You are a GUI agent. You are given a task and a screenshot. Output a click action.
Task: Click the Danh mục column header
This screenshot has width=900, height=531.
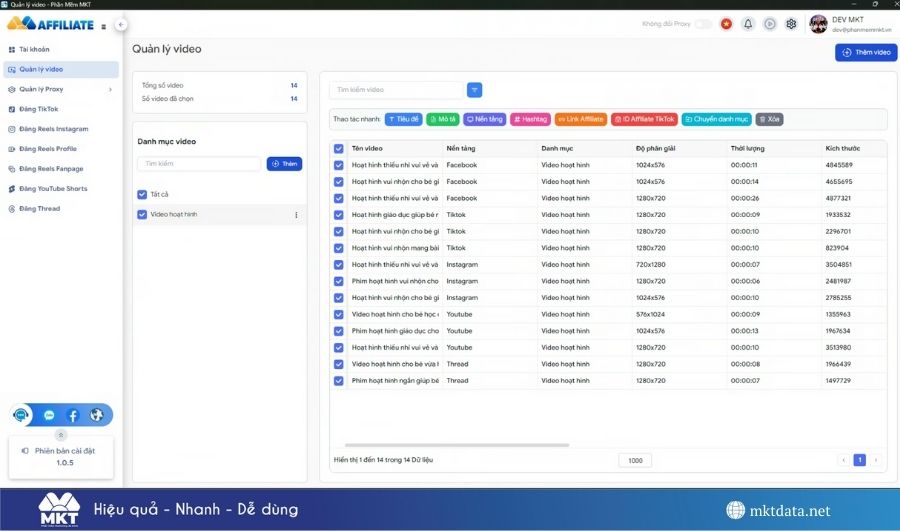tap(557, 149)
